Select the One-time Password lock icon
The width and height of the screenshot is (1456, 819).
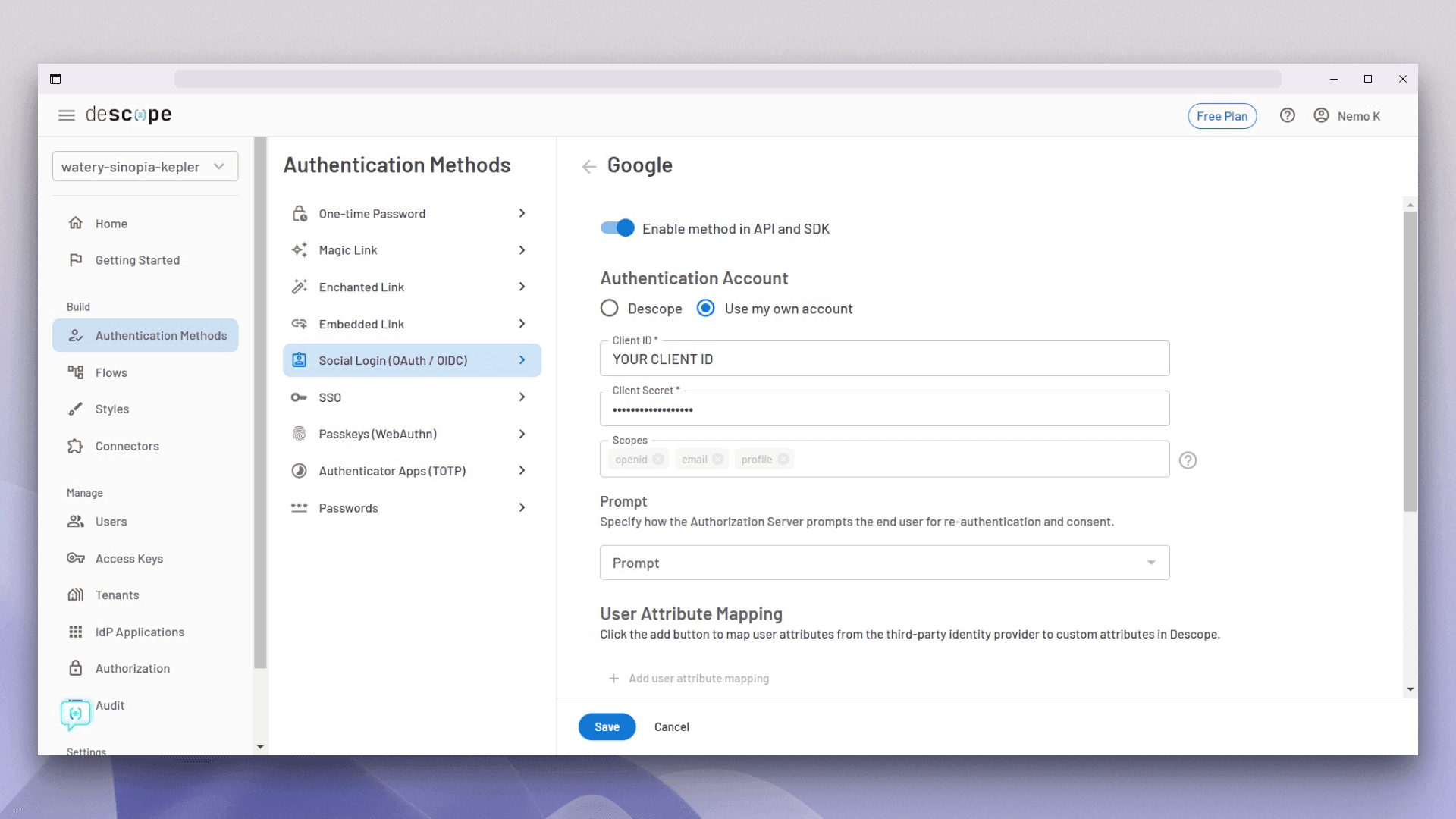300,213
